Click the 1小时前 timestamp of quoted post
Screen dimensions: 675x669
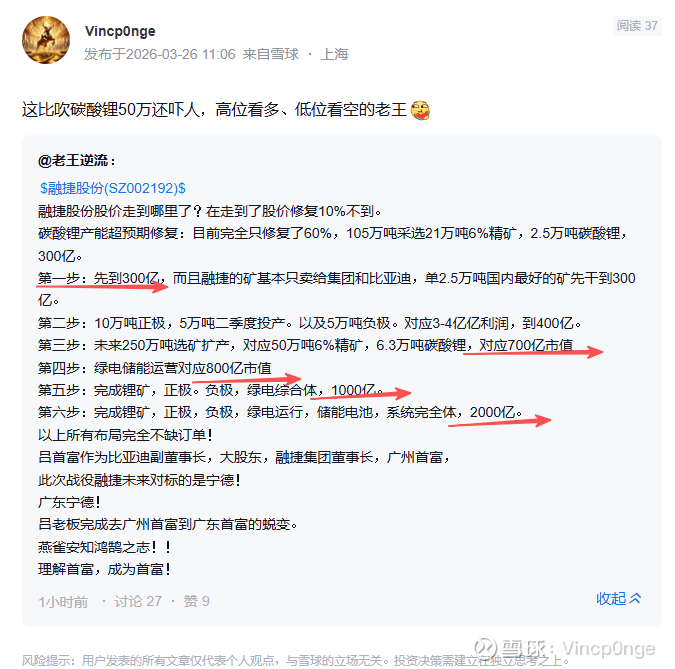coord(63,601)
